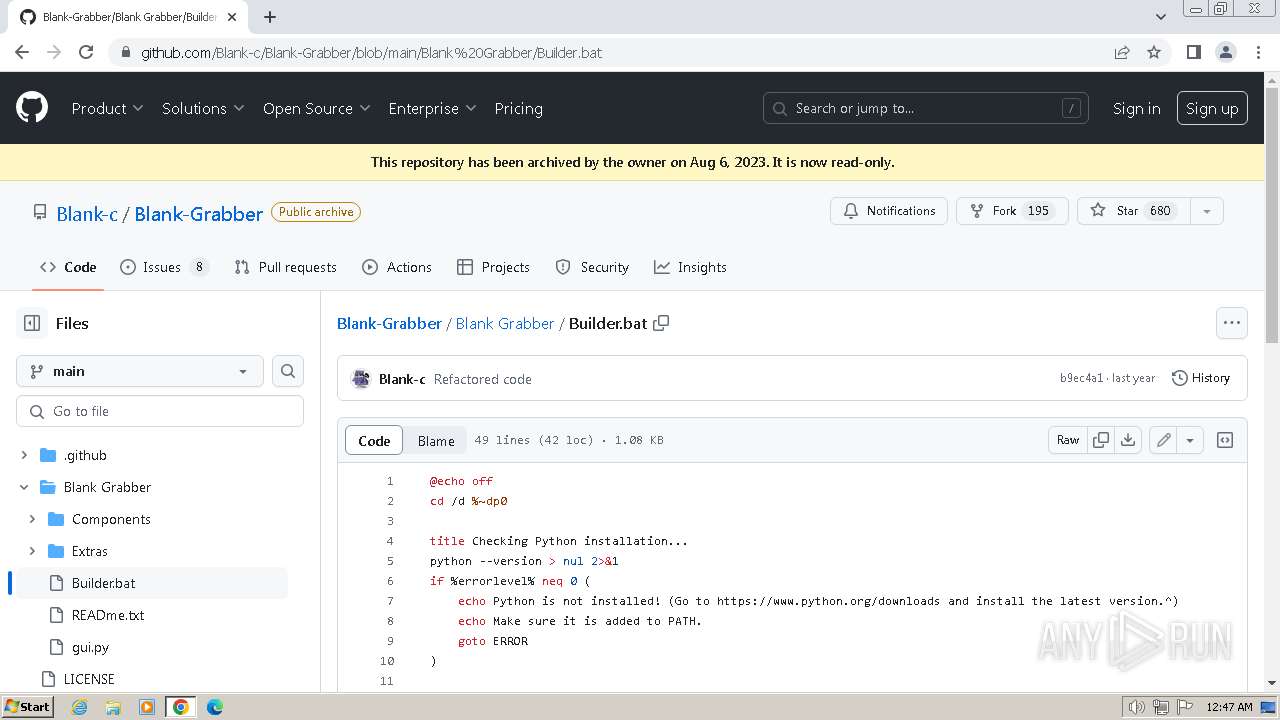Copy the raw file contents
The width and height of the screenshot is (1280, 720).
tap(1101, 440)
